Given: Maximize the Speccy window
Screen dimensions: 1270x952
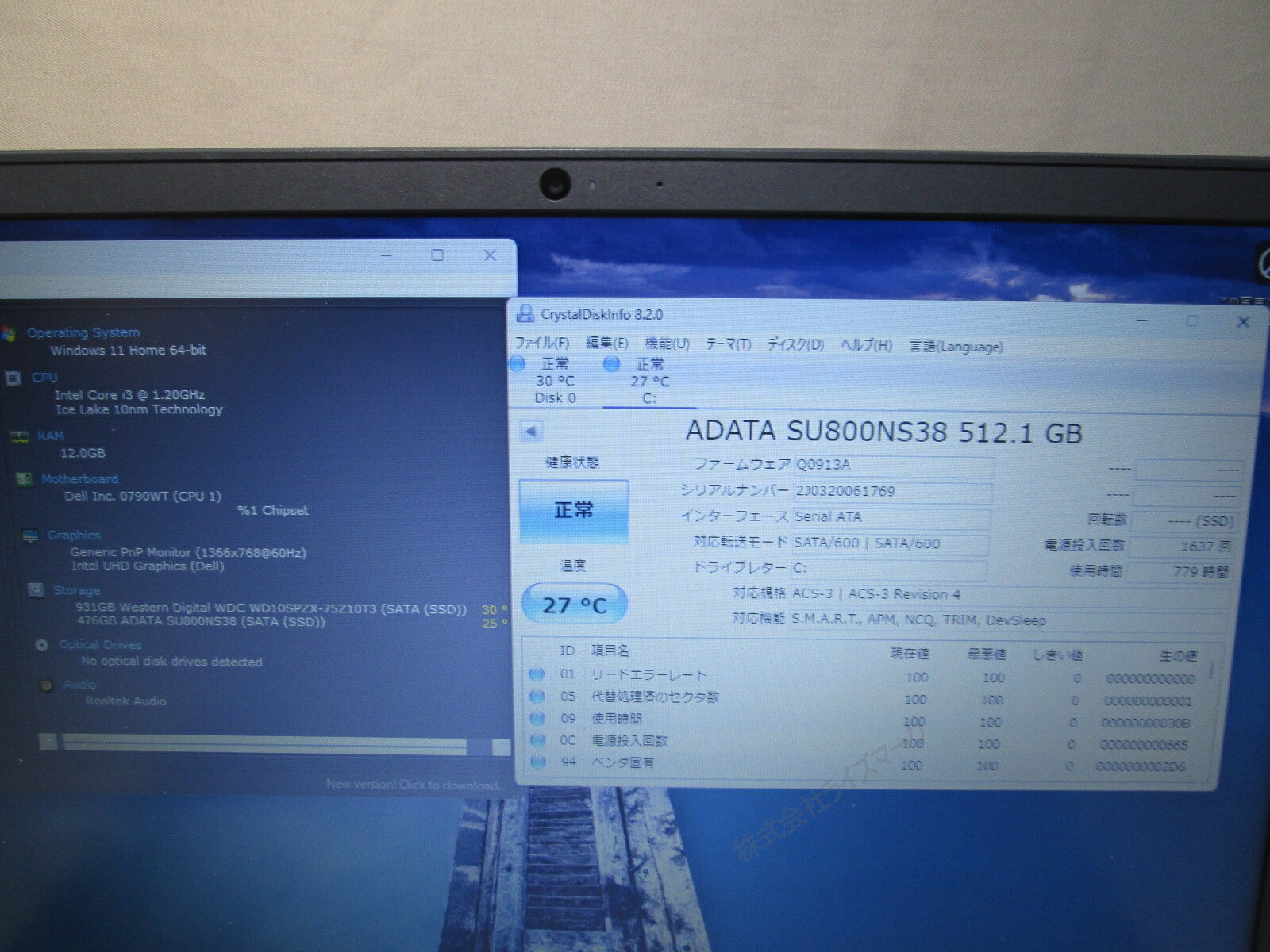Looking at the screenshot, I should pos(437,255).
